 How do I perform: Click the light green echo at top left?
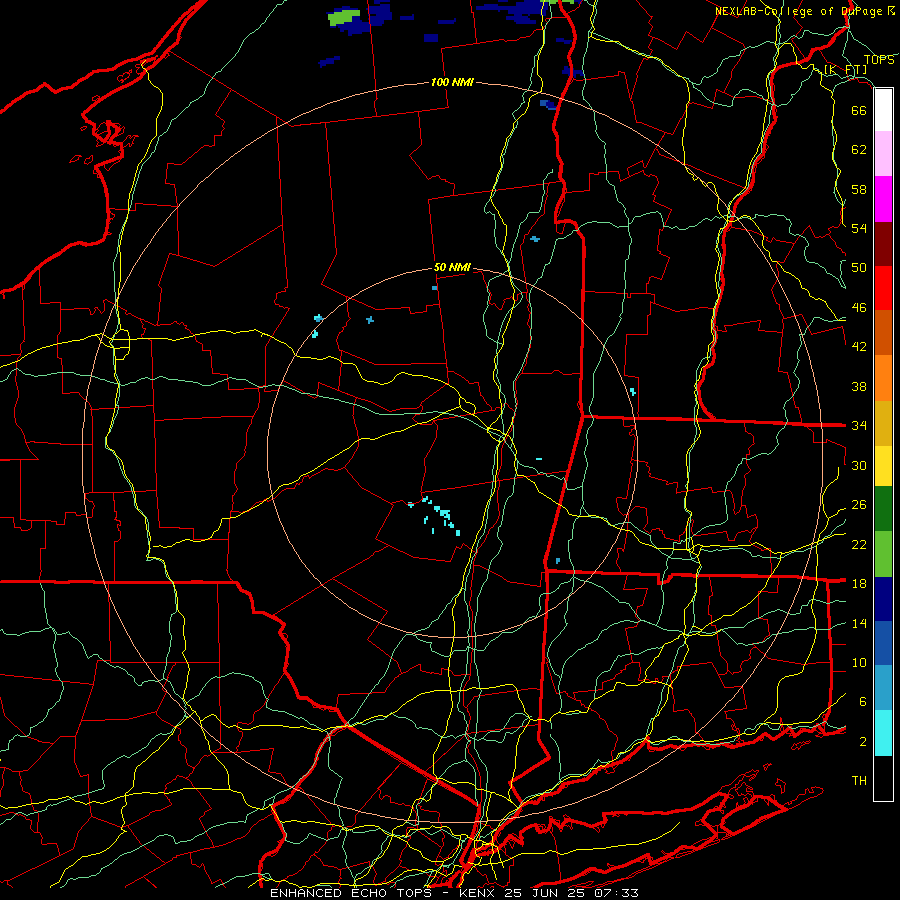pyautogui.click(x=344, y=17)
